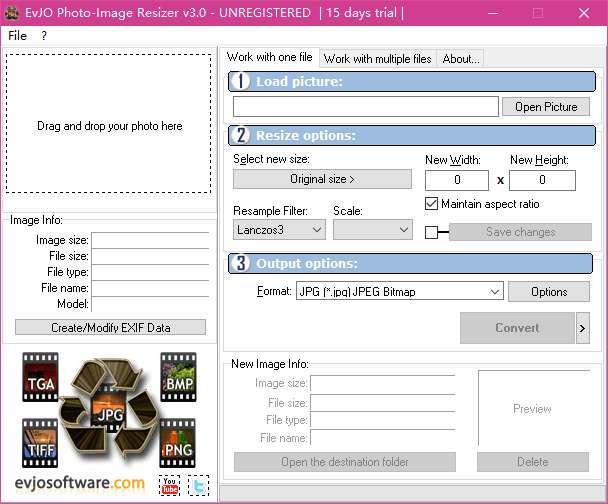The width and height of the screenshot is (608, 504).
Task: Open the Twitter bird icon
Action: coord(199,485)
